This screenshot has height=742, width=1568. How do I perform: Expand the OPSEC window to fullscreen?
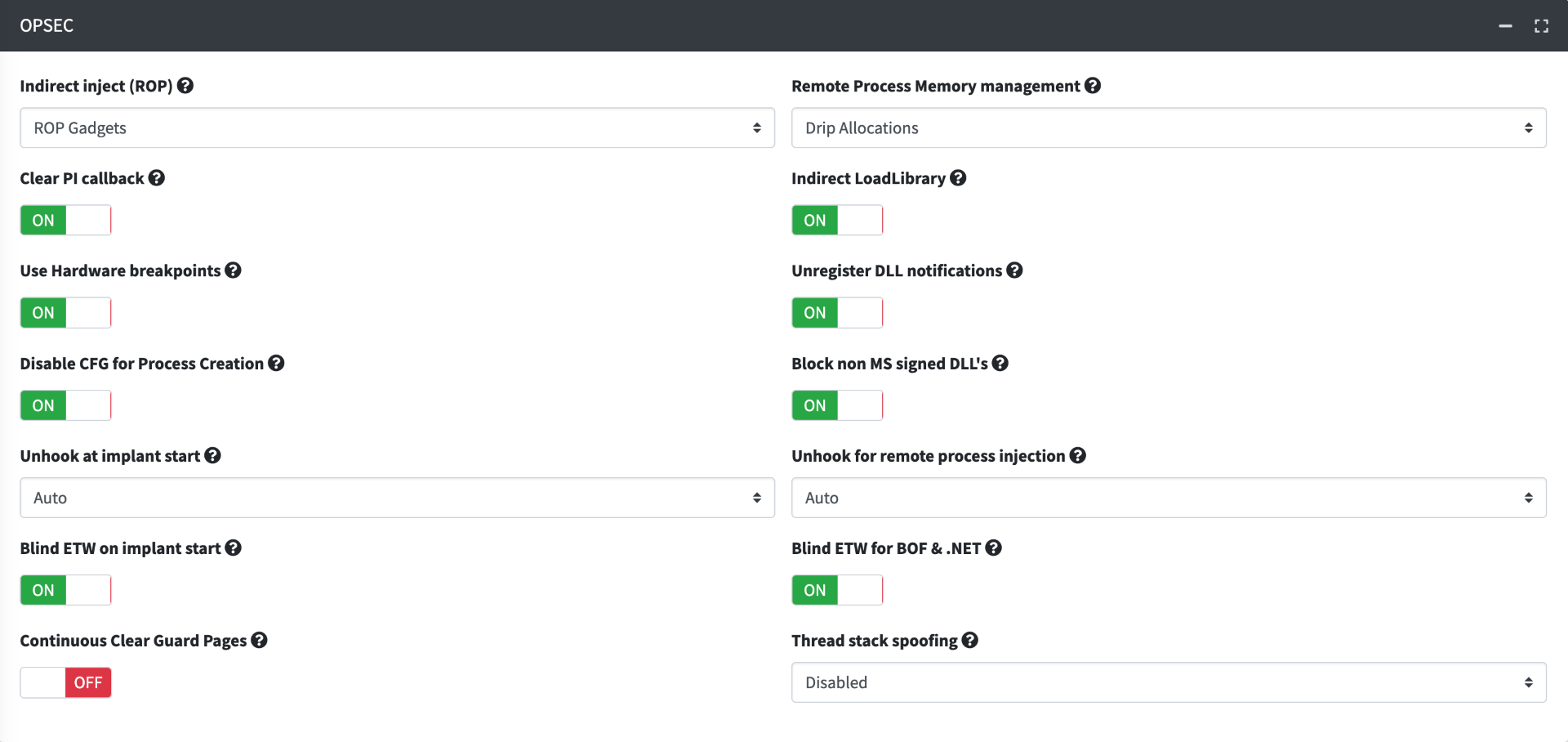pos(1542,25)
